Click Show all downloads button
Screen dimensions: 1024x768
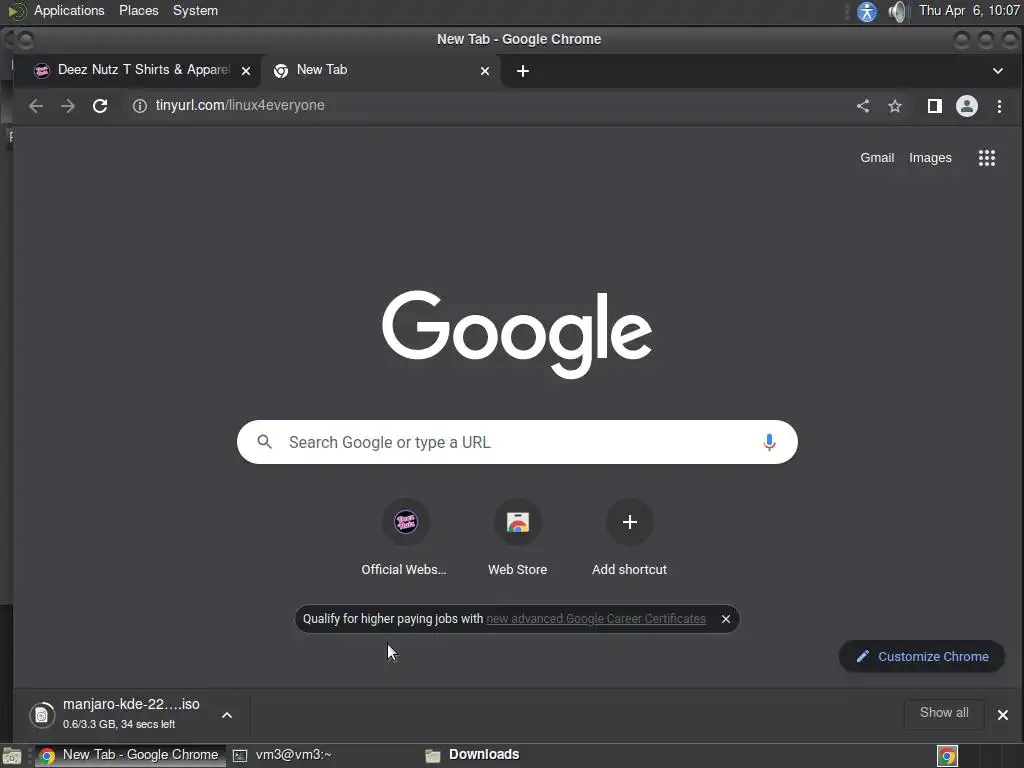point(944,713)
